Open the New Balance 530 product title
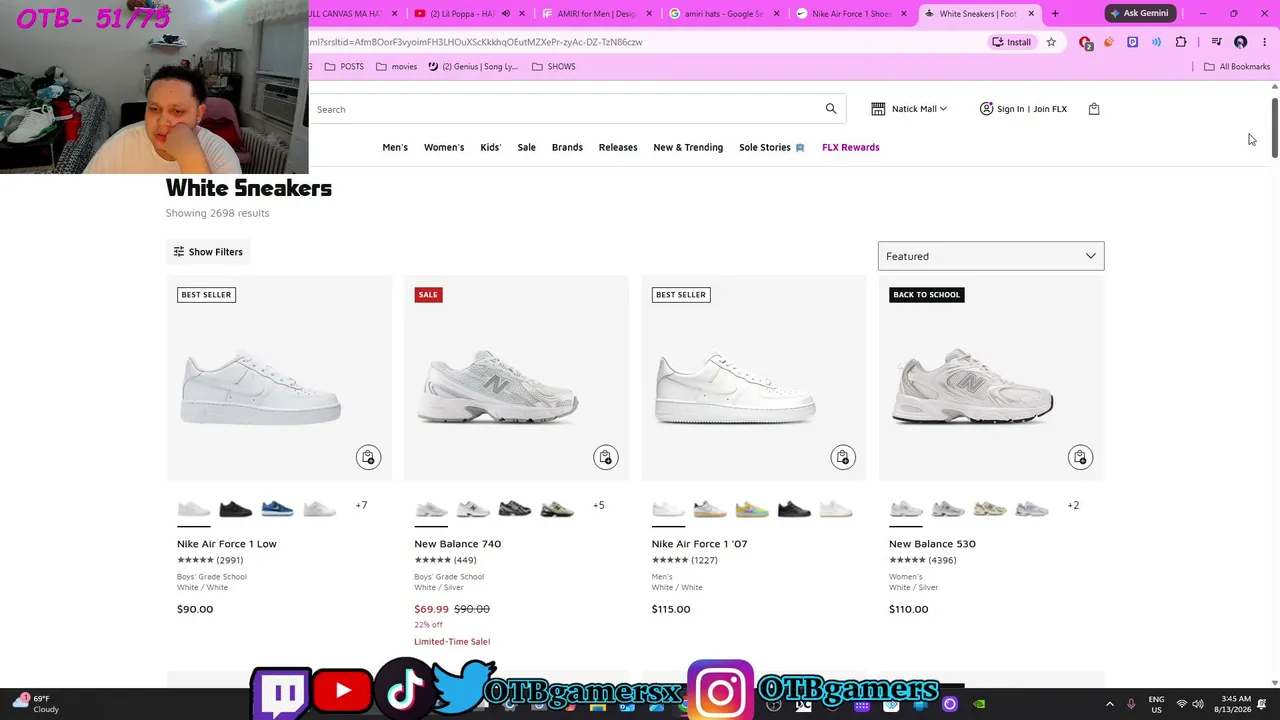Image resolution: width=1280 pixels, height=720 pixels. pyautogui.click(x=932, y=544)
